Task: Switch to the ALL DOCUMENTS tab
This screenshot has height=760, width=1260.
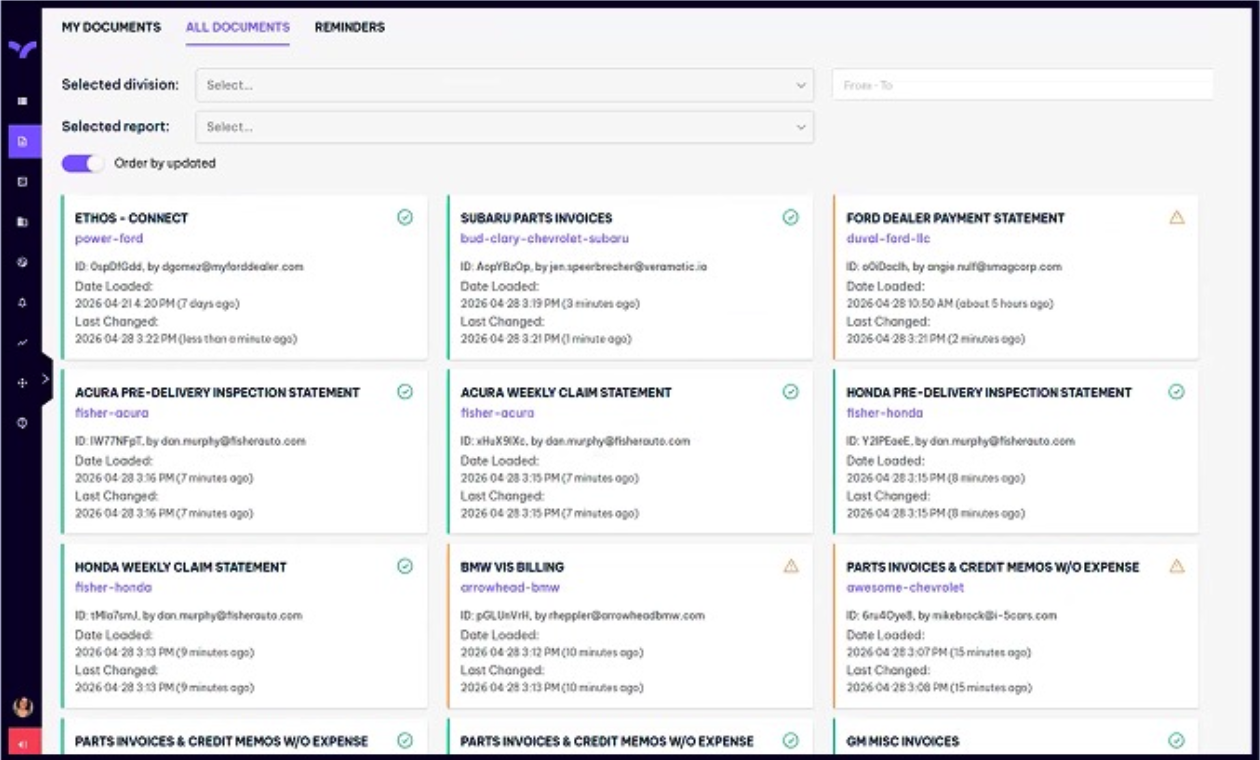Action: tap(238, 27)
